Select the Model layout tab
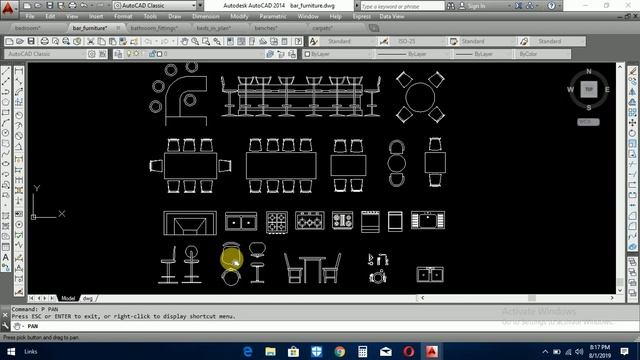The width and height of the screenshot is (640, 360). [68, 298]
